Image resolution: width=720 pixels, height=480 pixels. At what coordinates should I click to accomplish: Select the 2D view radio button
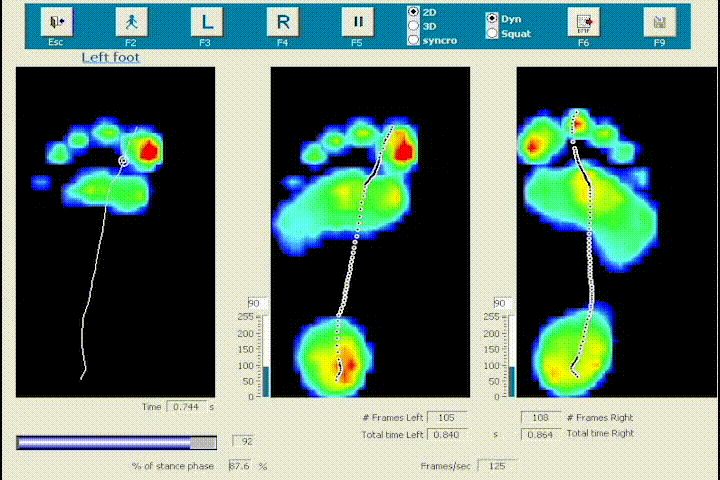pyautogui.click(x=413, y=12)
